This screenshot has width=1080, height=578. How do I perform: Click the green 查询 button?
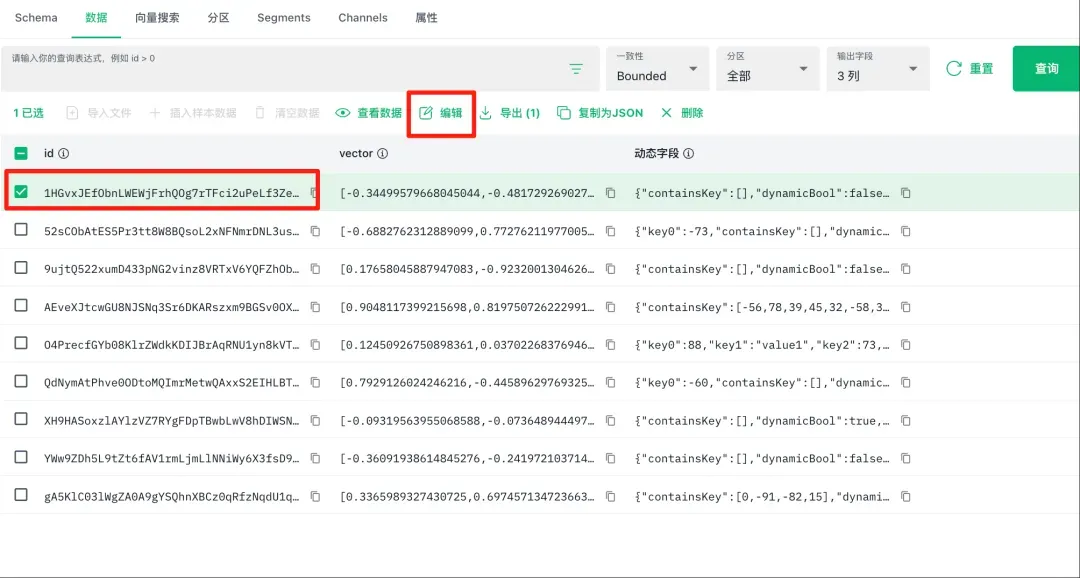tap(1046, 69)
